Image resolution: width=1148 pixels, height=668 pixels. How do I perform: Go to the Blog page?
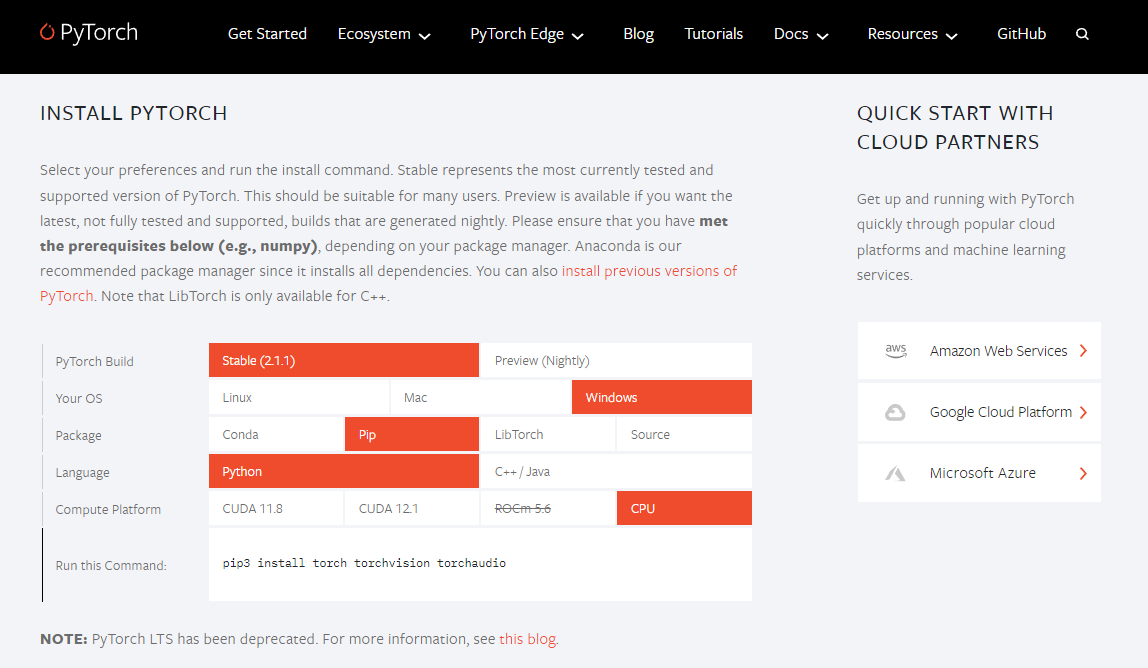(x=638, y=34)
